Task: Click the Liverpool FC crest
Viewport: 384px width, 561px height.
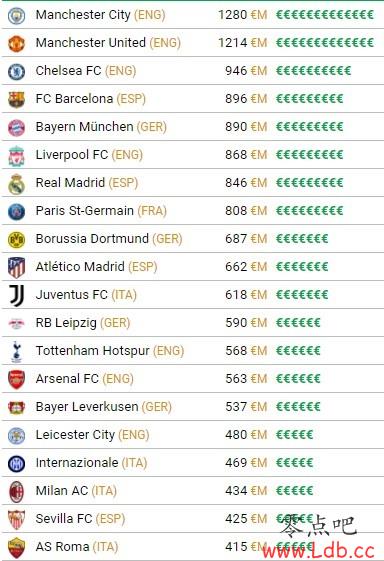Action: (16, 156)
